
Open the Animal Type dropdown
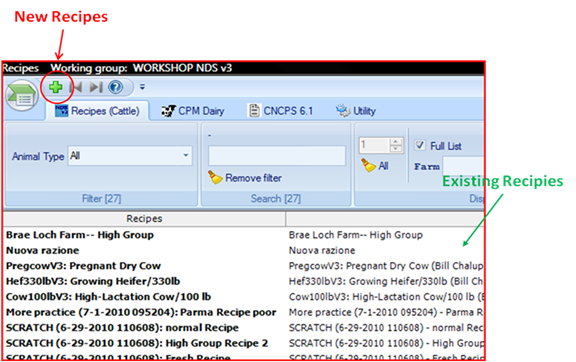pyautogui.click(x=130, y=155)
